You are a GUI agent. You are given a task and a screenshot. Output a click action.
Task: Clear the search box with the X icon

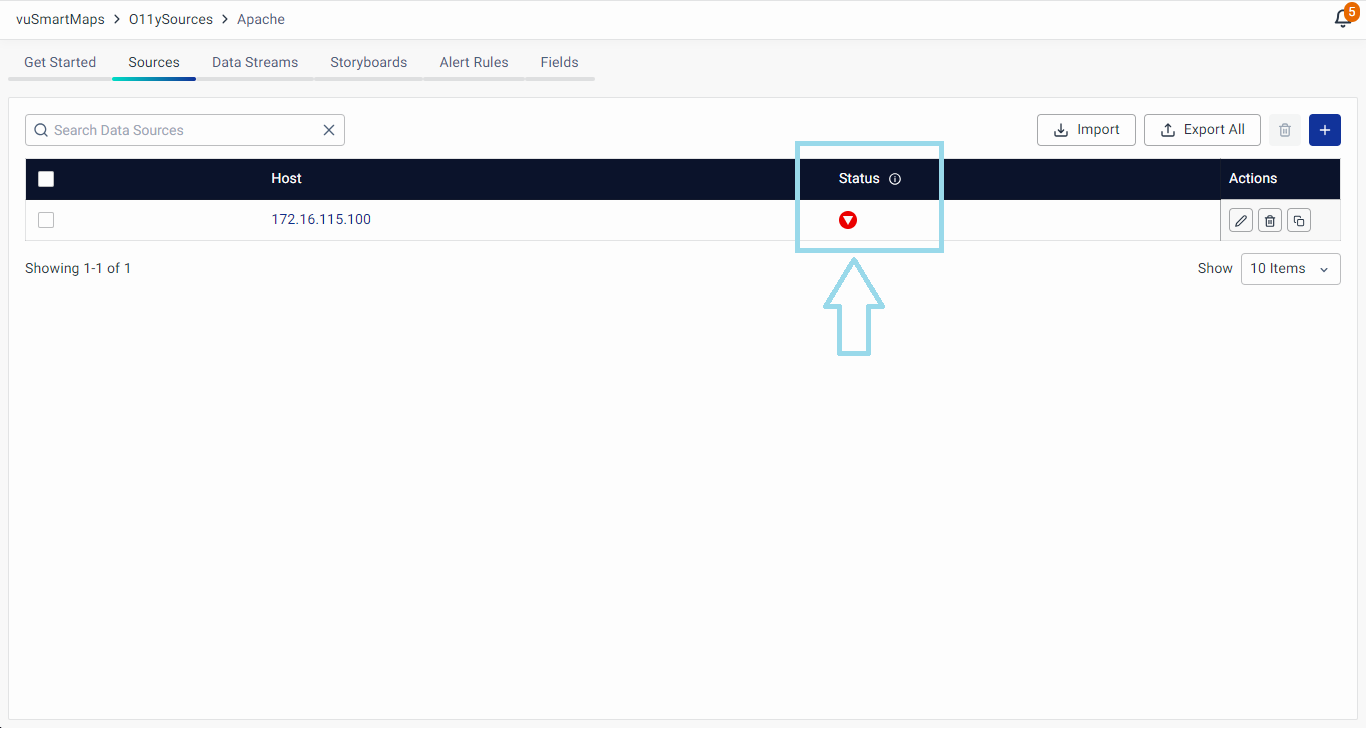pos(328,130)
